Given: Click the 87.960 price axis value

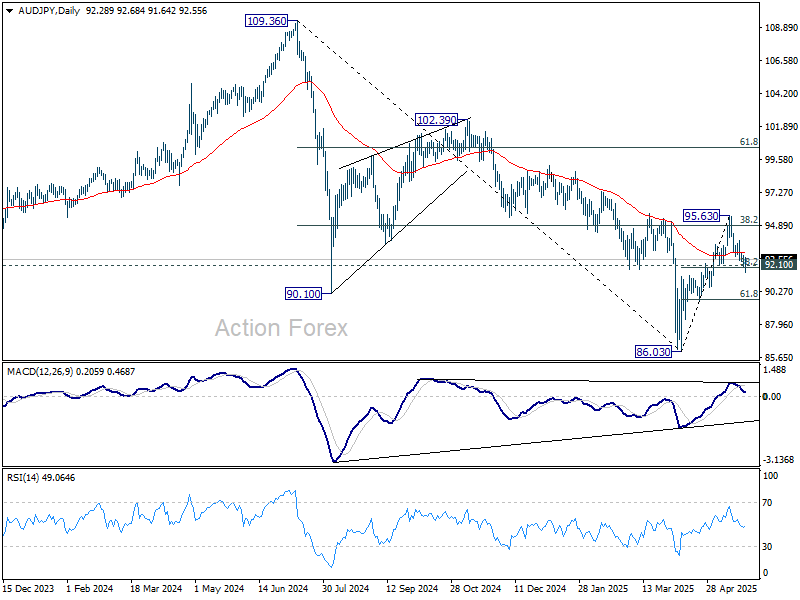Looking at the screenshot, I should click(x=781, y=324).
